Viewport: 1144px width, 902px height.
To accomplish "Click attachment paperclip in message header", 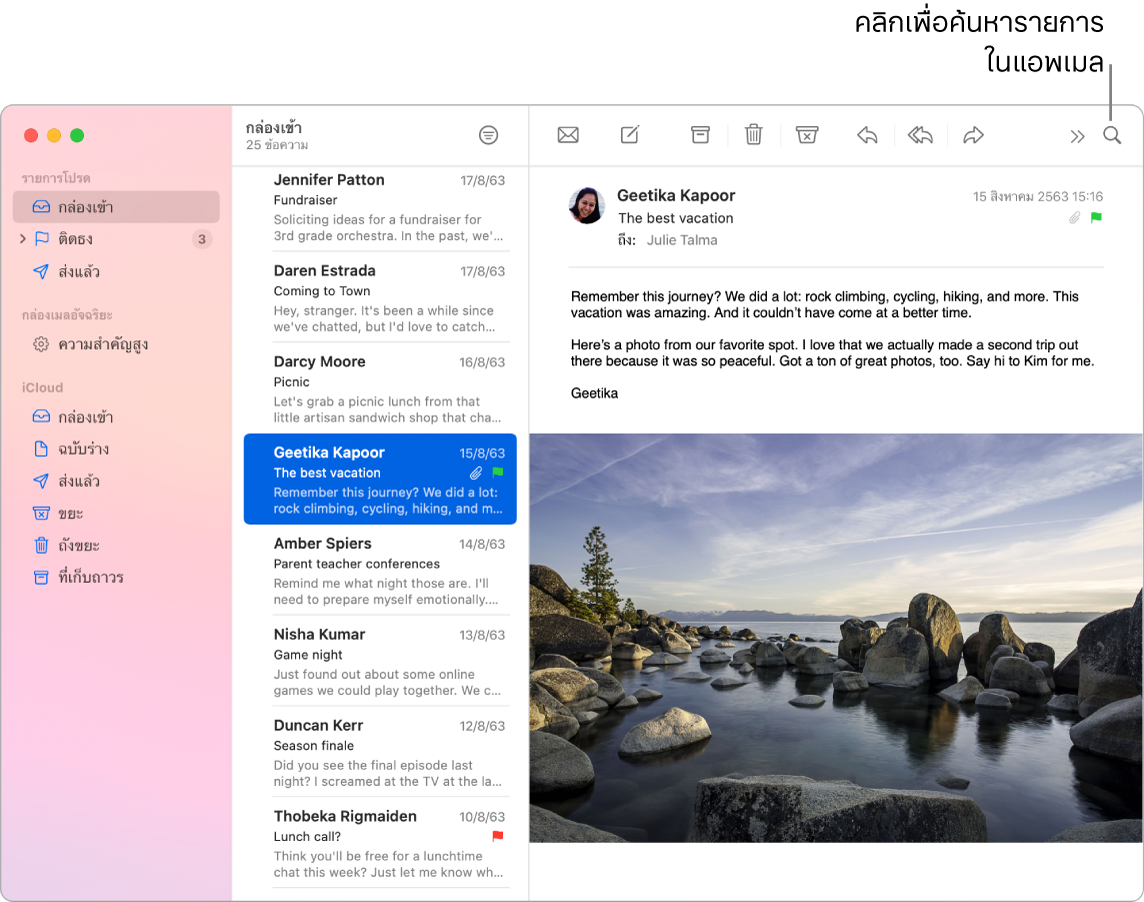I will (1075, 217).
